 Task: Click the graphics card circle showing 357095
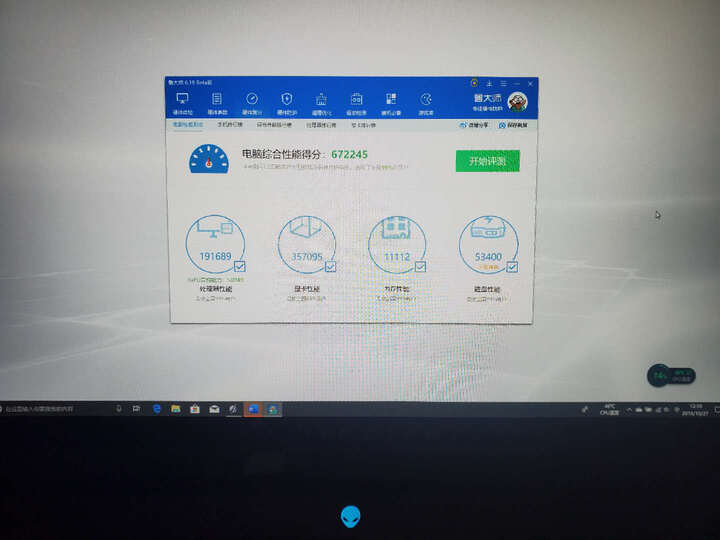[x=307, y=245]
